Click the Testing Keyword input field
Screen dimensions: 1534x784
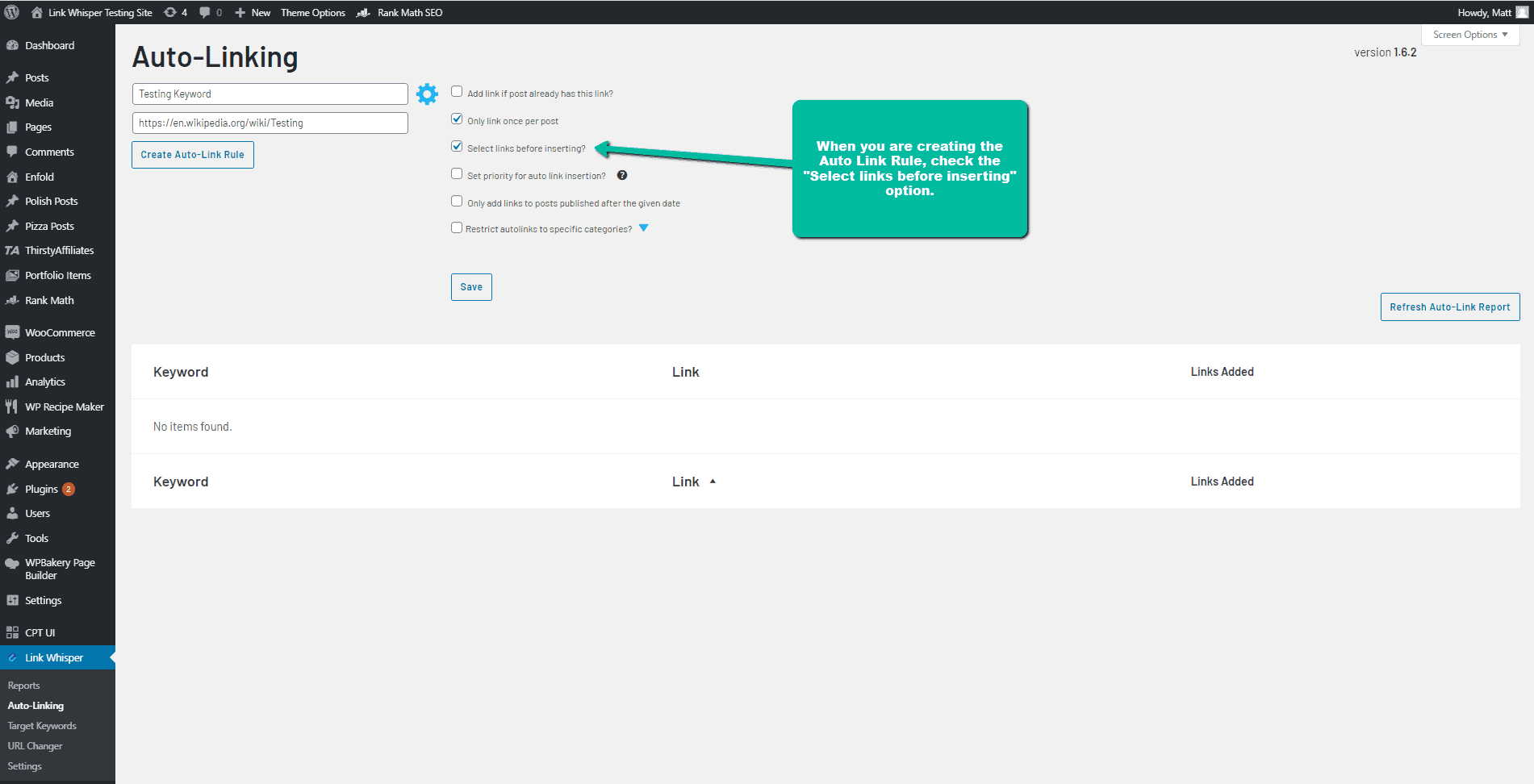click(270, 94)
